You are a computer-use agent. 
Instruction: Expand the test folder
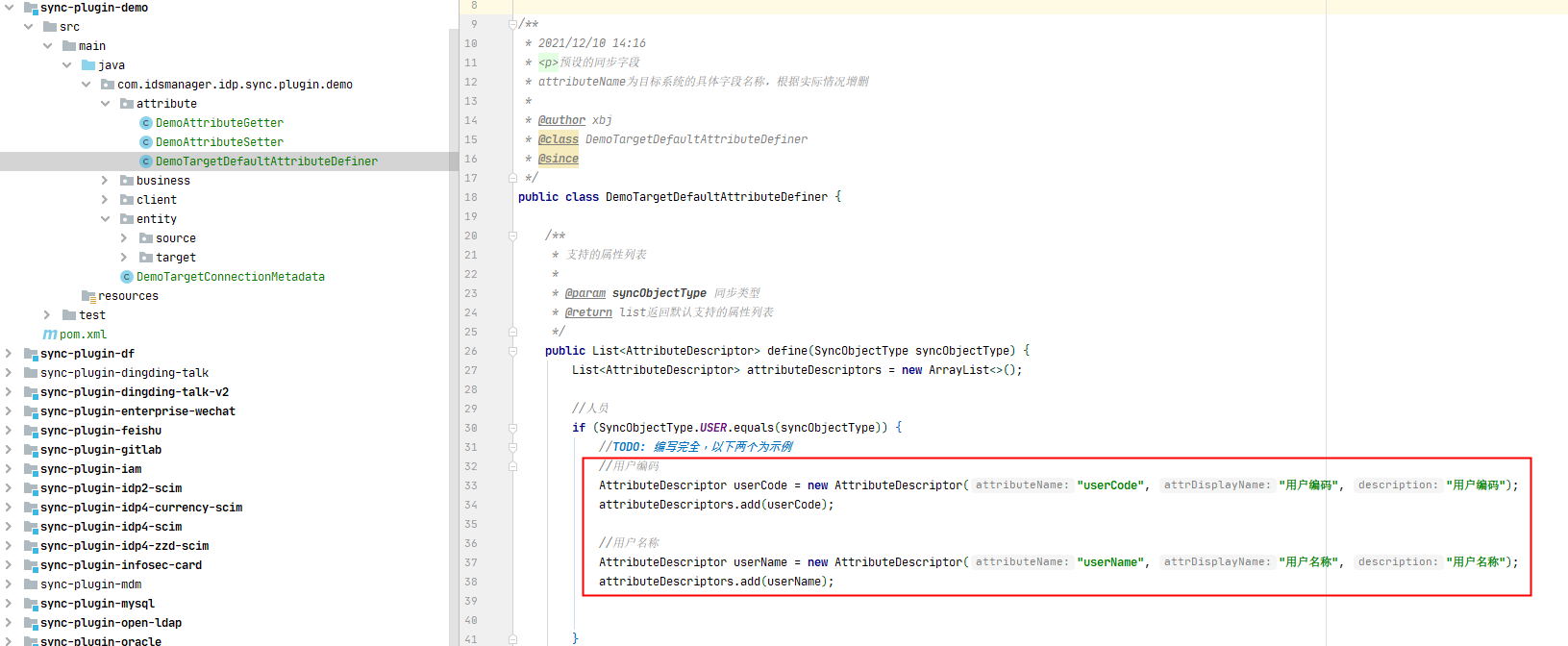pyautogui.click(x=47, y=315)
